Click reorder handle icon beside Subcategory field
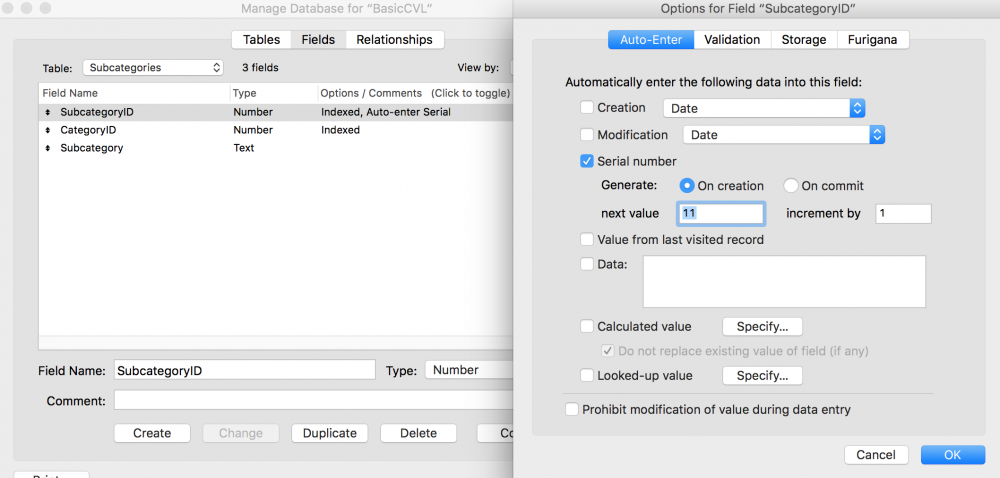The image size is (1000, 478). point(48,148)
